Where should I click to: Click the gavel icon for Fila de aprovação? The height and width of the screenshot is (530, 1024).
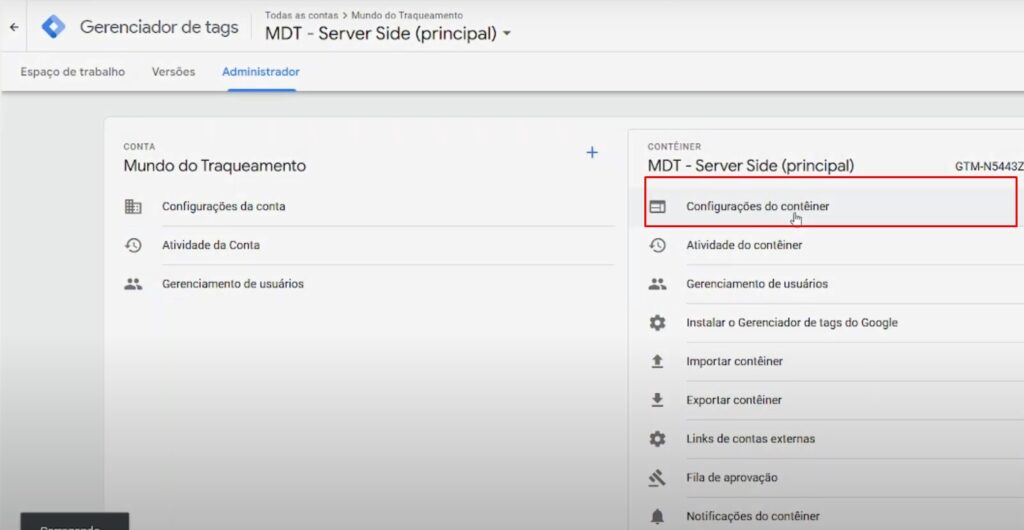(x=657, y=478)
